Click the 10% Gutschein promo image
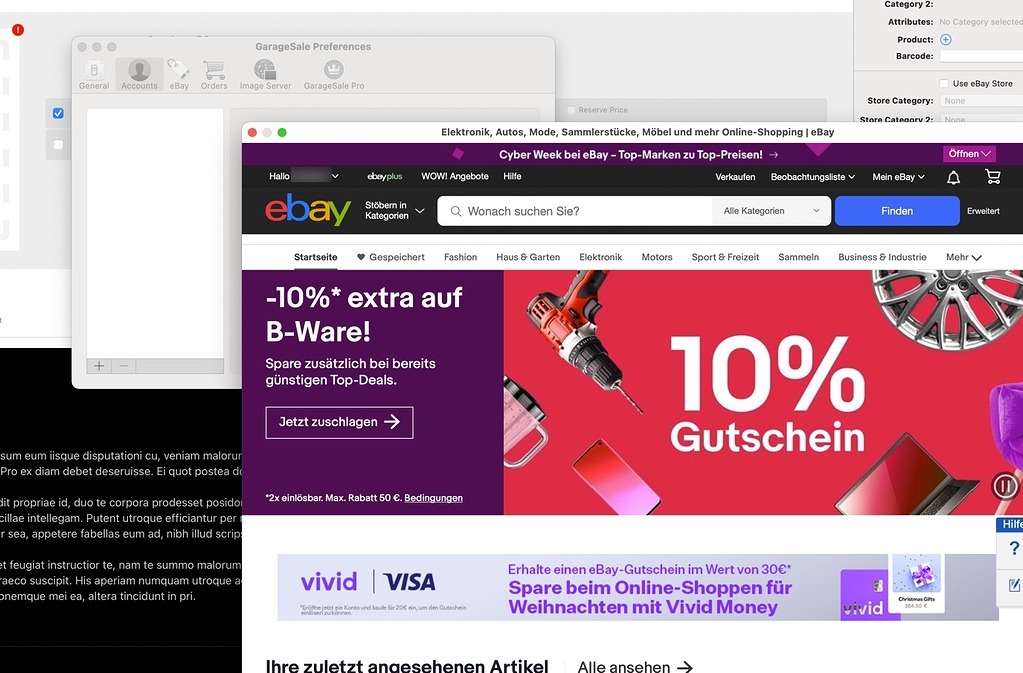This screenshot has height=673, width=1023. (x=763, y=393)
